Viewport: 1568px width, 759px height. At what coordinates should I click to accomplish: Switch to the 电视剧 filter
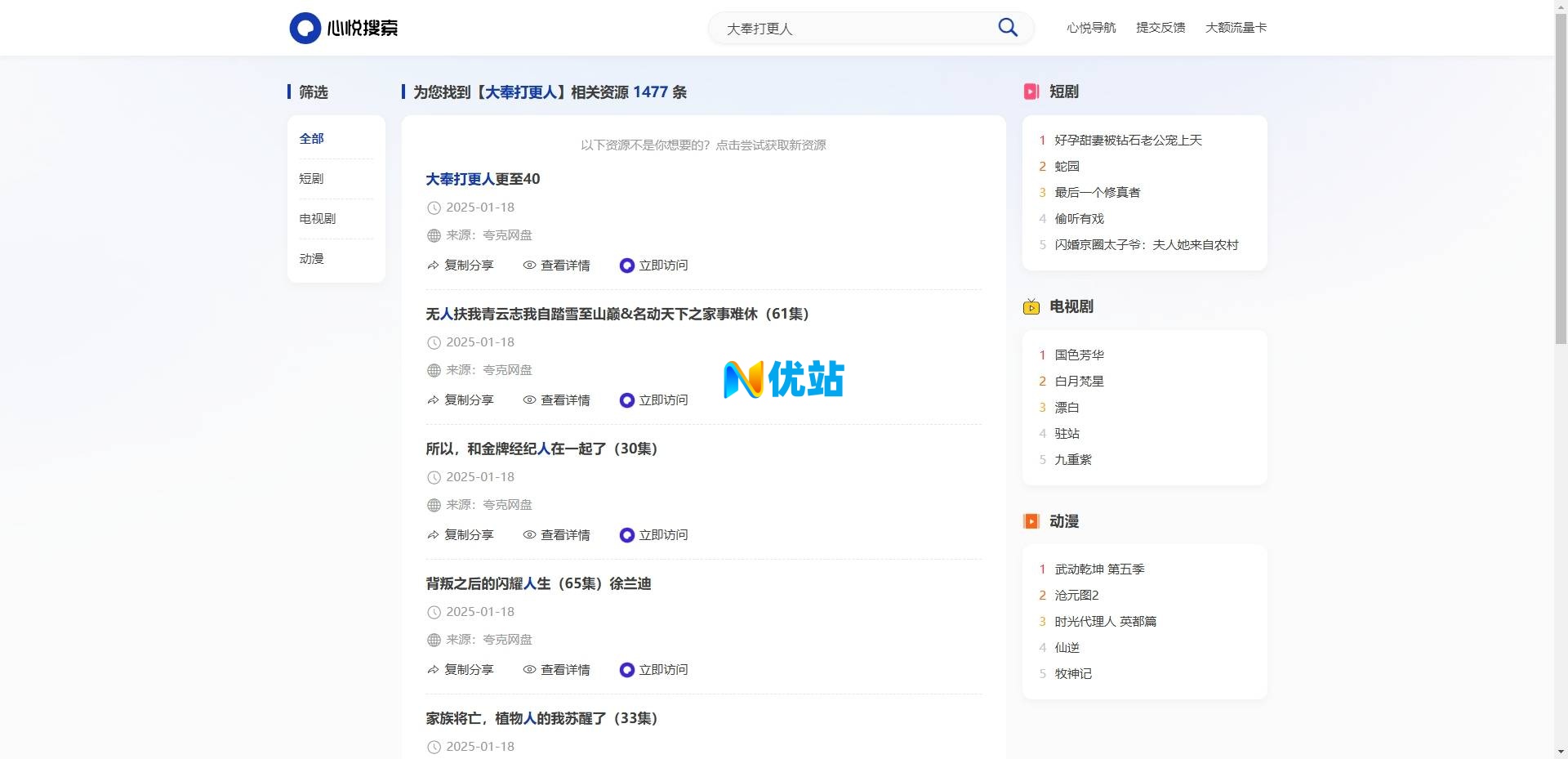coord(316,218)
